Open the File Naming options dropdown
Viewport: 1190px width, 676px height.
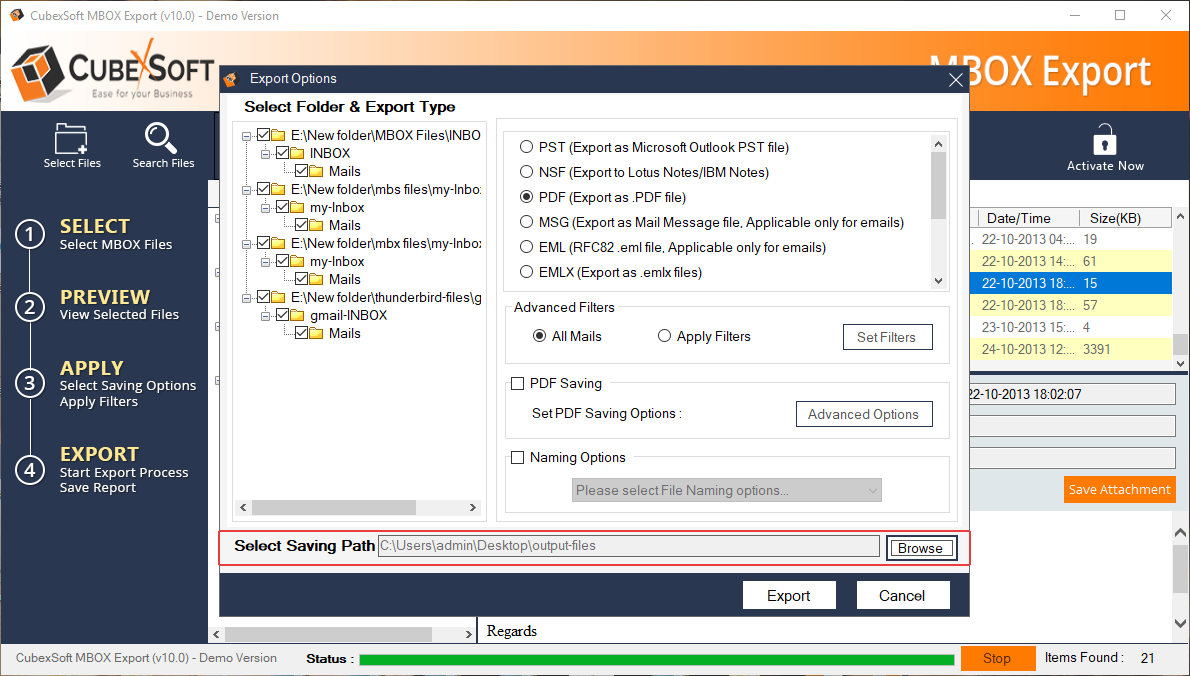pyautogui.click(x=727, y=490)
